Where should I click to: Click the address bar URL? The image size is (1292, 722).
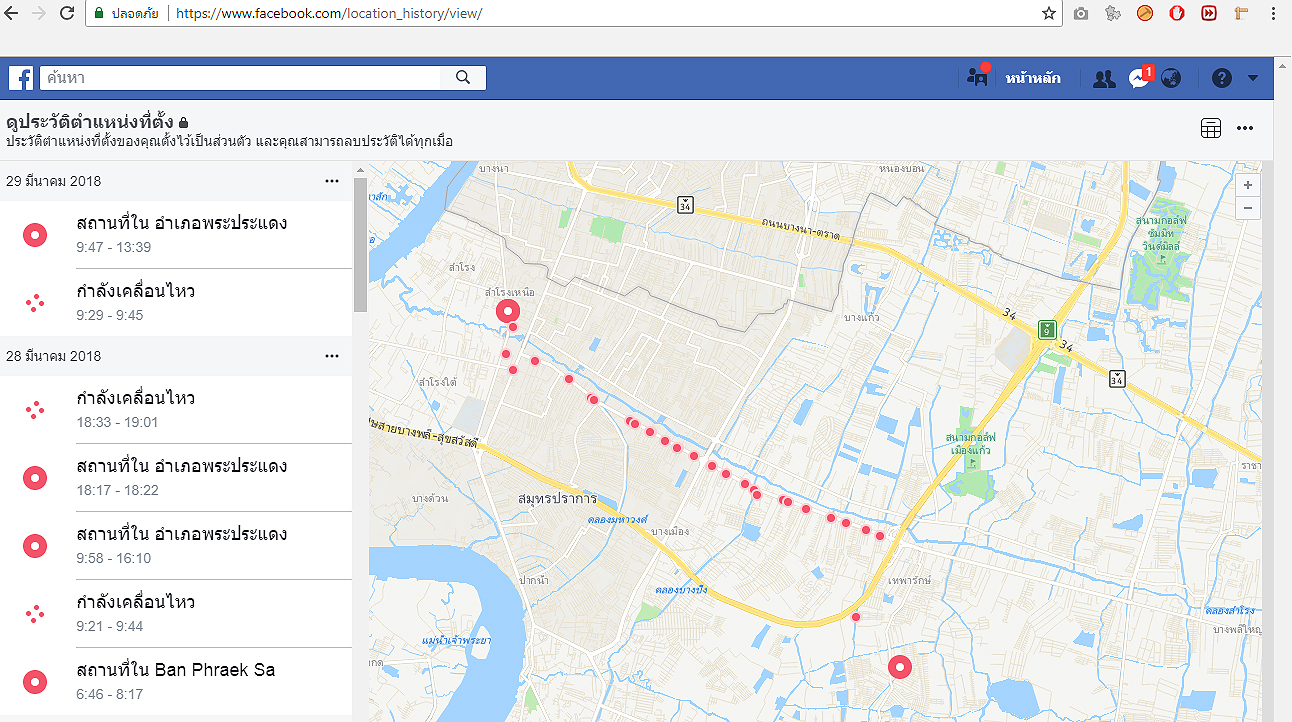(329, 14)
